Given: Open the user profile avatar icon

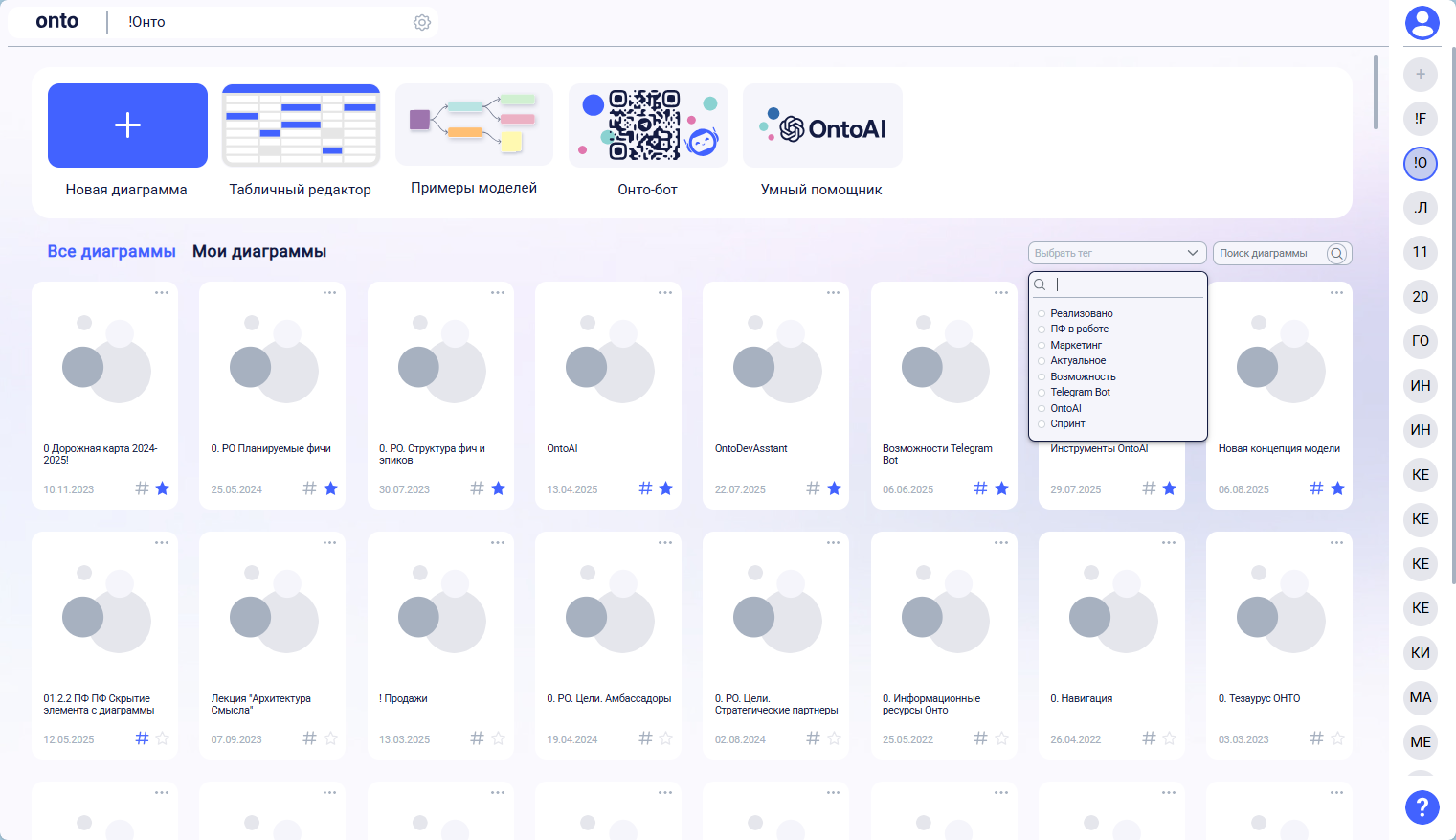Looking at the screenshot, I should coord(1422,23).
